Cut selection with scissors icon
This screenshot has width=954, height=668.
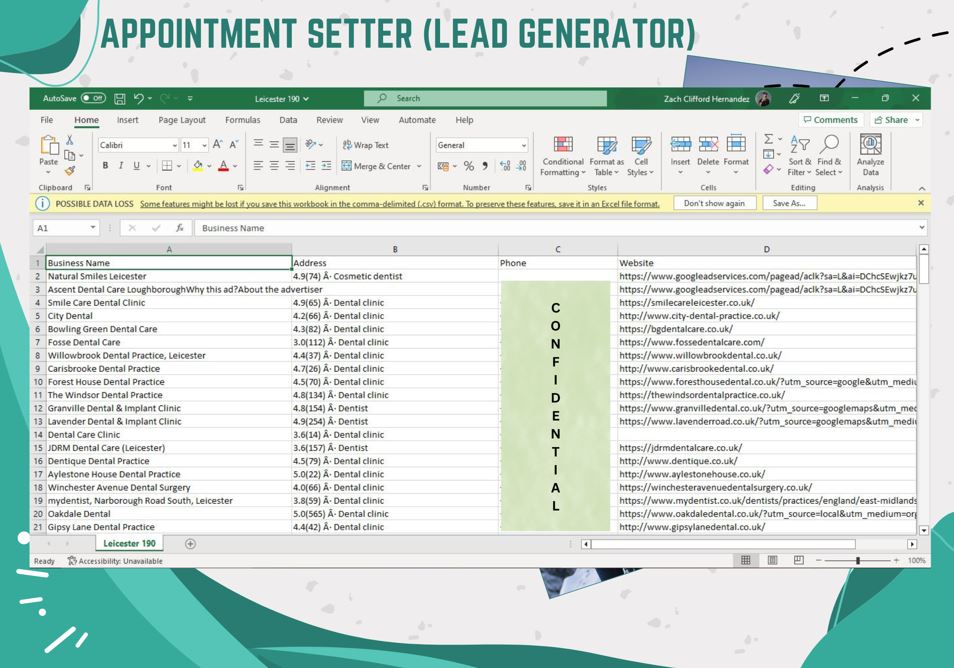[x=69, y=141]
